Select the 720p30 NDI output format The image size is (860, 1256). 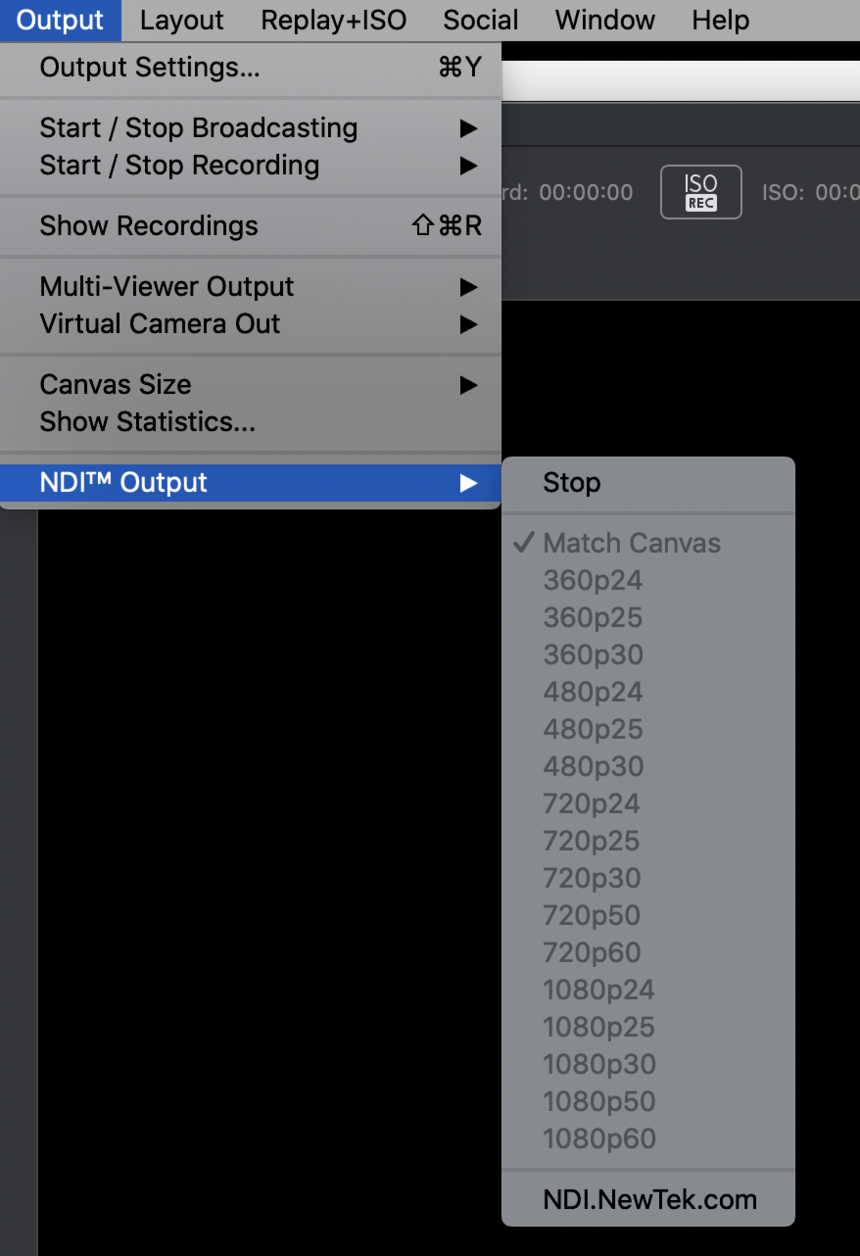592,878
